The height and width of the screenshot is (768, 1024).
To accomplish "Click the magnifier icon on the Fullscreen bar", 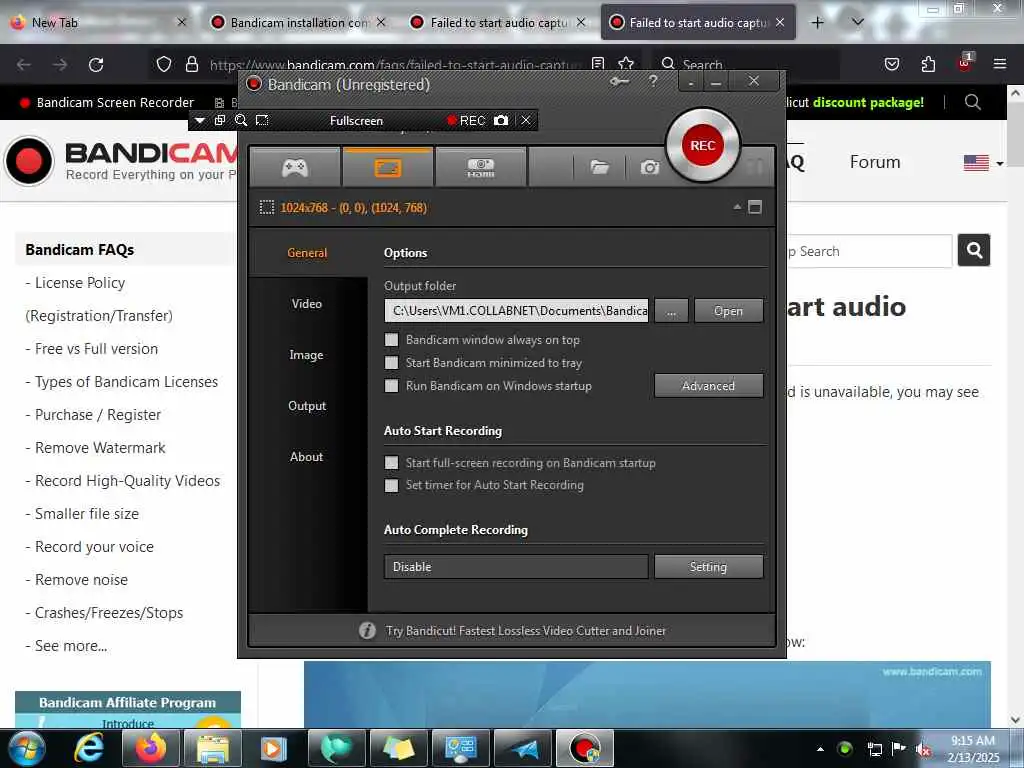I will click(241, 120).
